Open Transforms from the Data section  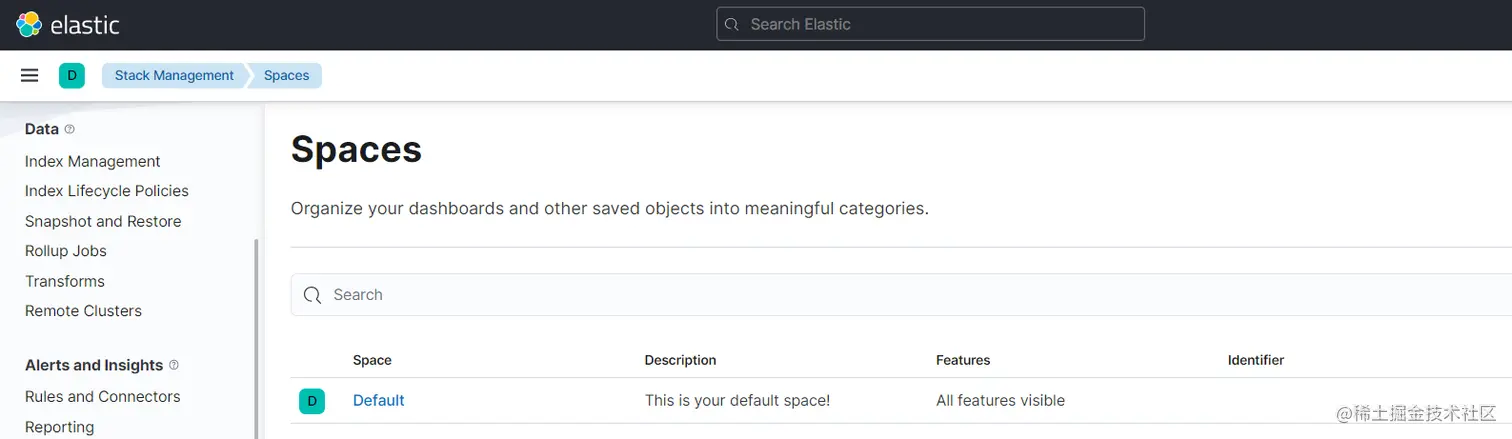point(65,281)
